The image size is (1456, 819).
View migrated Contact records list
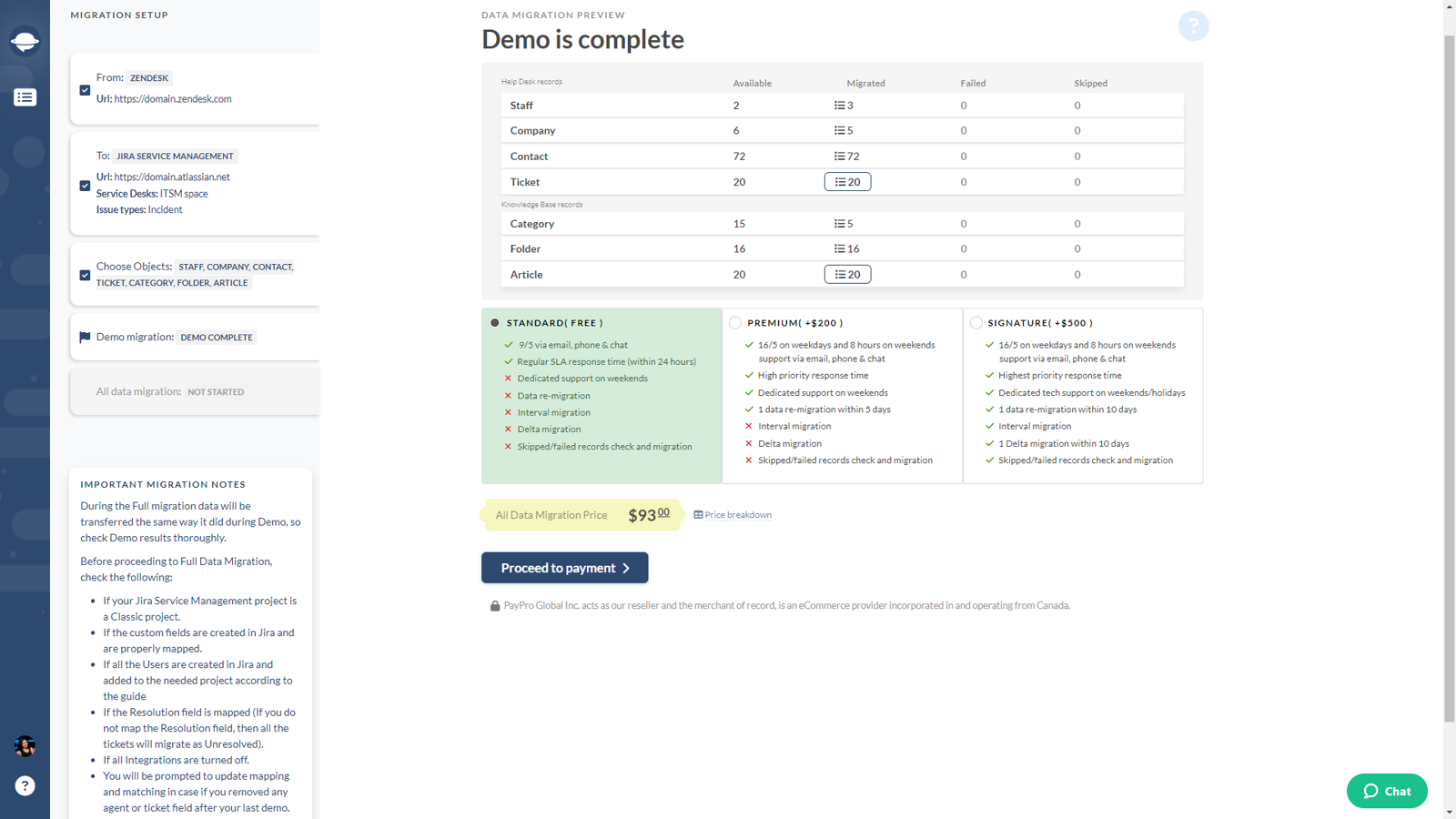click(846, 157)
